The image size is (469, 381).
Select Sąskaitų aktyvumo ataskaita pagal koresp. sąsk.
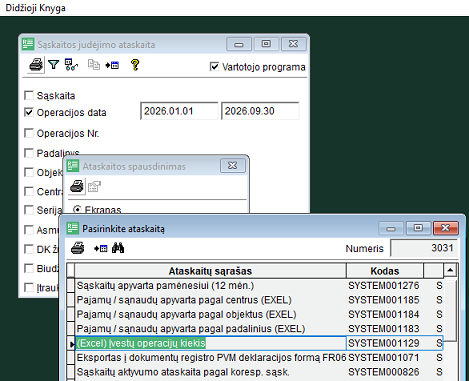pos(211,372)
